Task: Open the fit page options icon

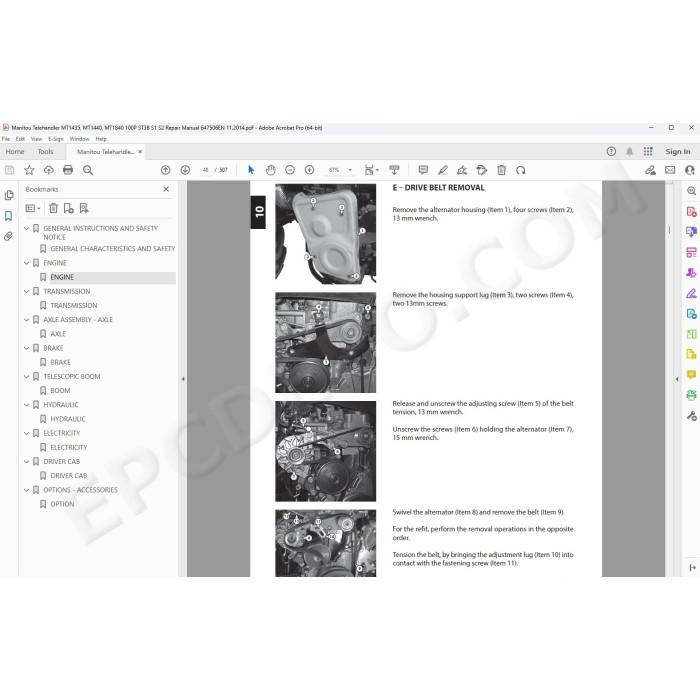Action: pyautogui.click(x=371, y=170)
